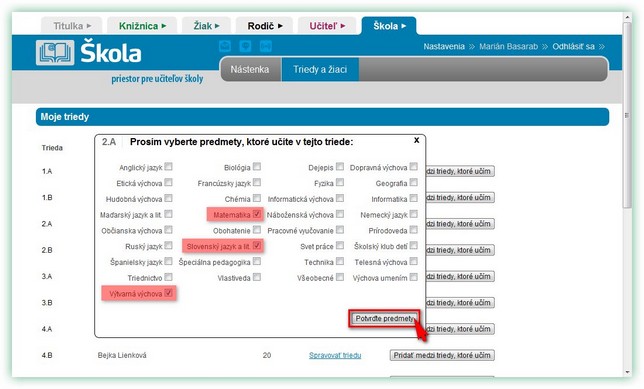Click the middle faint icon above Nástenka
The height and width of the screenshot is (389, 644).
(x=245, y=46)
